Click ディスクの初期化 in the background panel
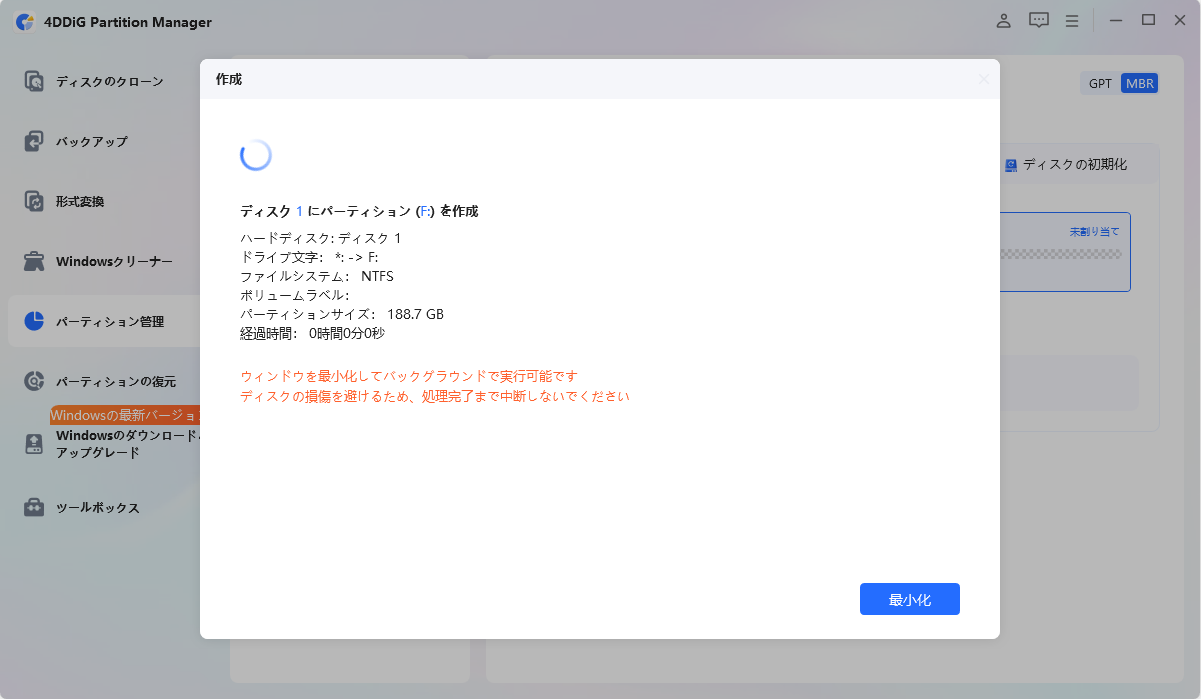The image size is (1201, 699). 1074,164
